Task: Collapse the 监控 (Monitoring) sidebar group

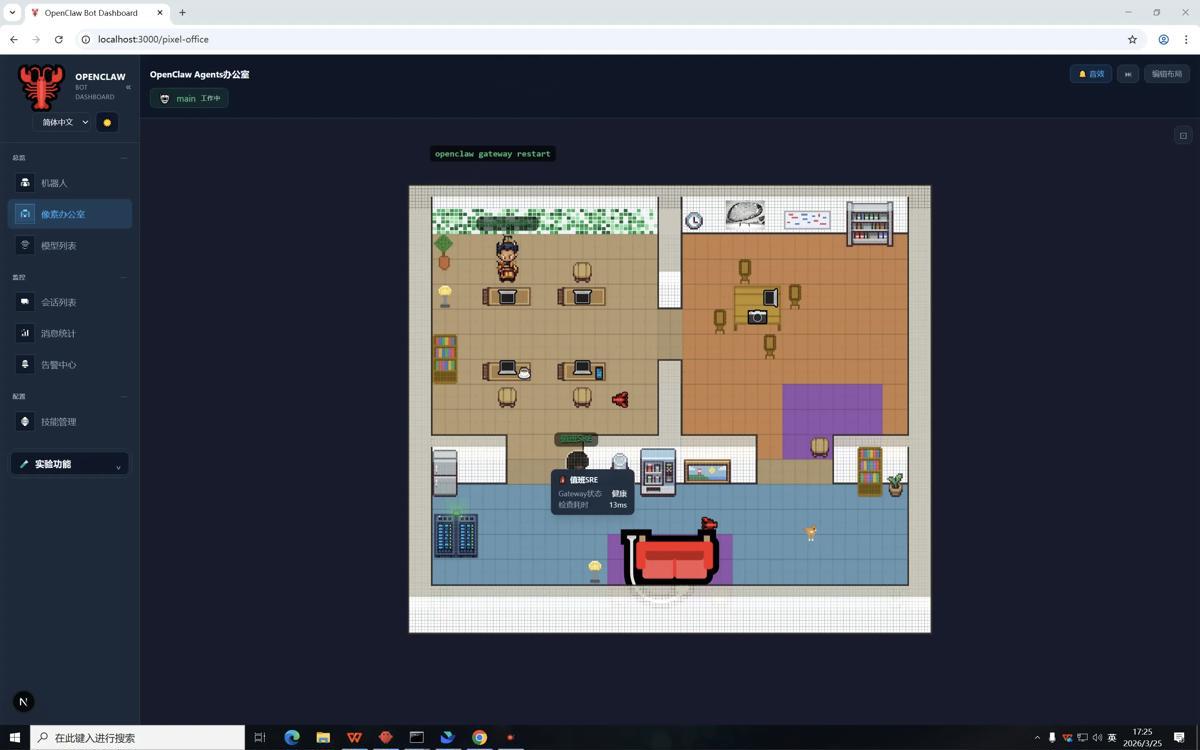Action: [124, 277]
